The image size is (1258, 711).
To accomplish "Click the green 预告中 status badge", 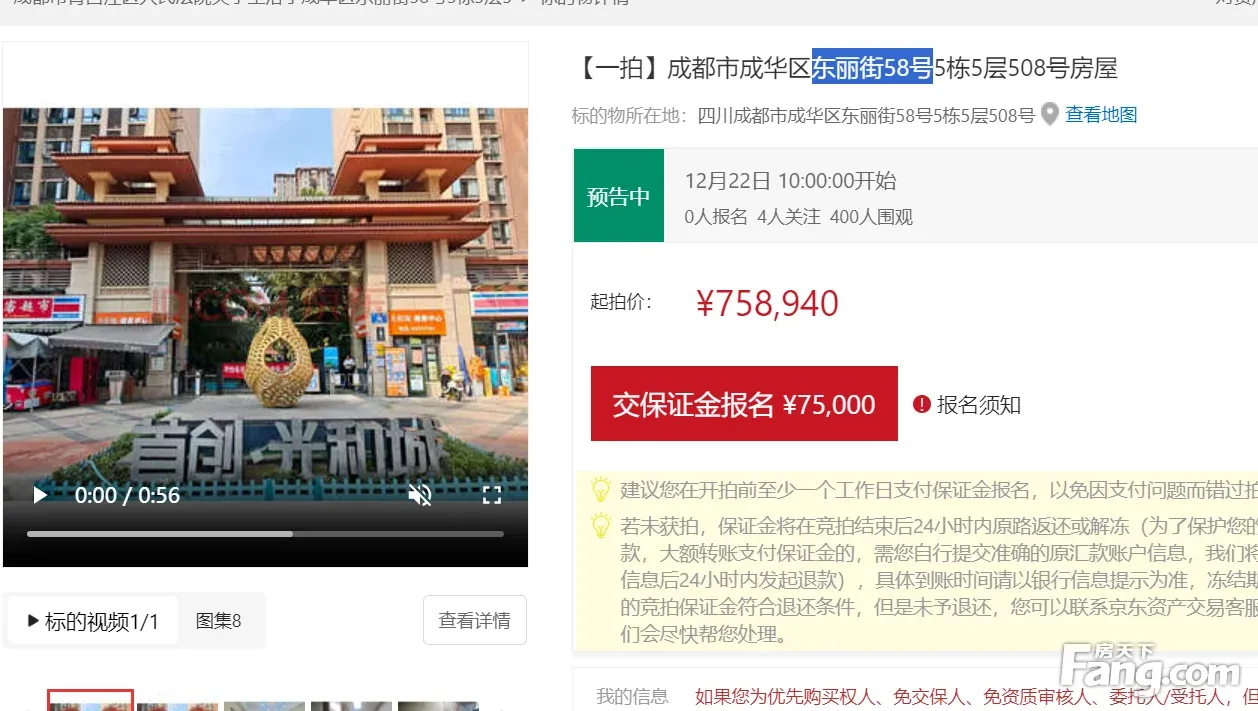I will tap(618, 196).
